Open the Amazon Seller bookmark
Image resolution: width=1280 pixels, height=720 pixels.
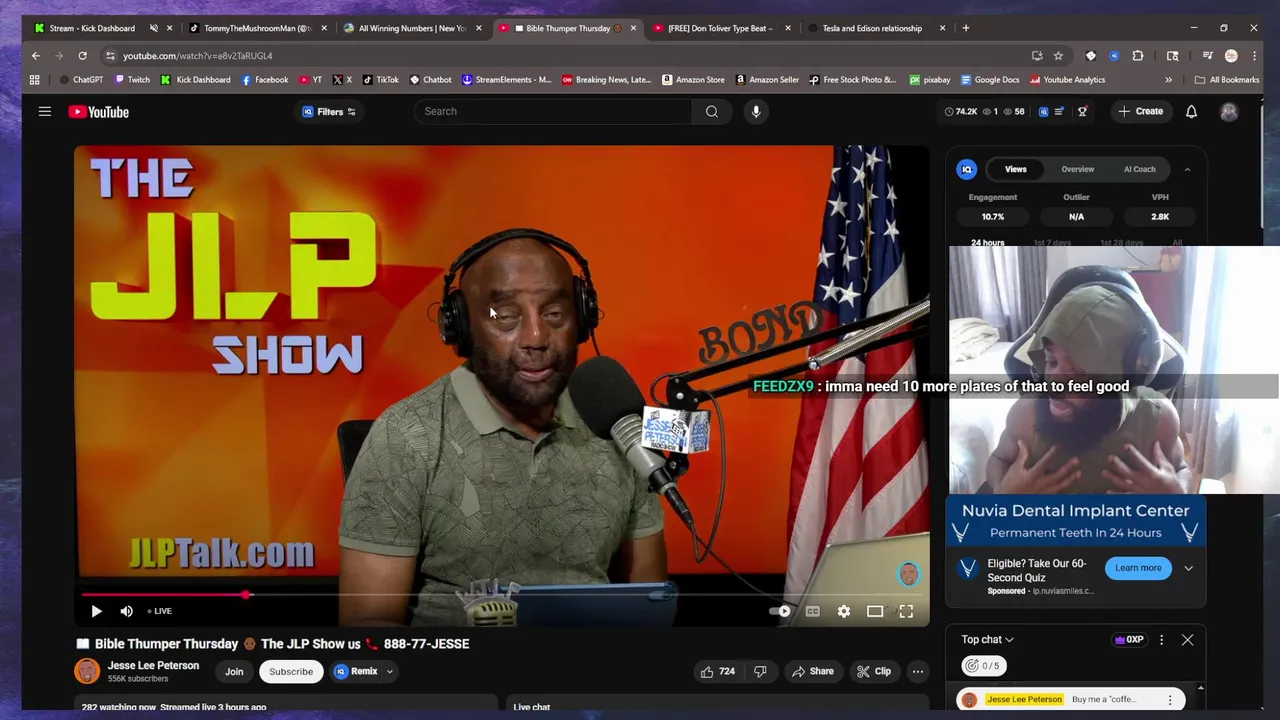767,80
